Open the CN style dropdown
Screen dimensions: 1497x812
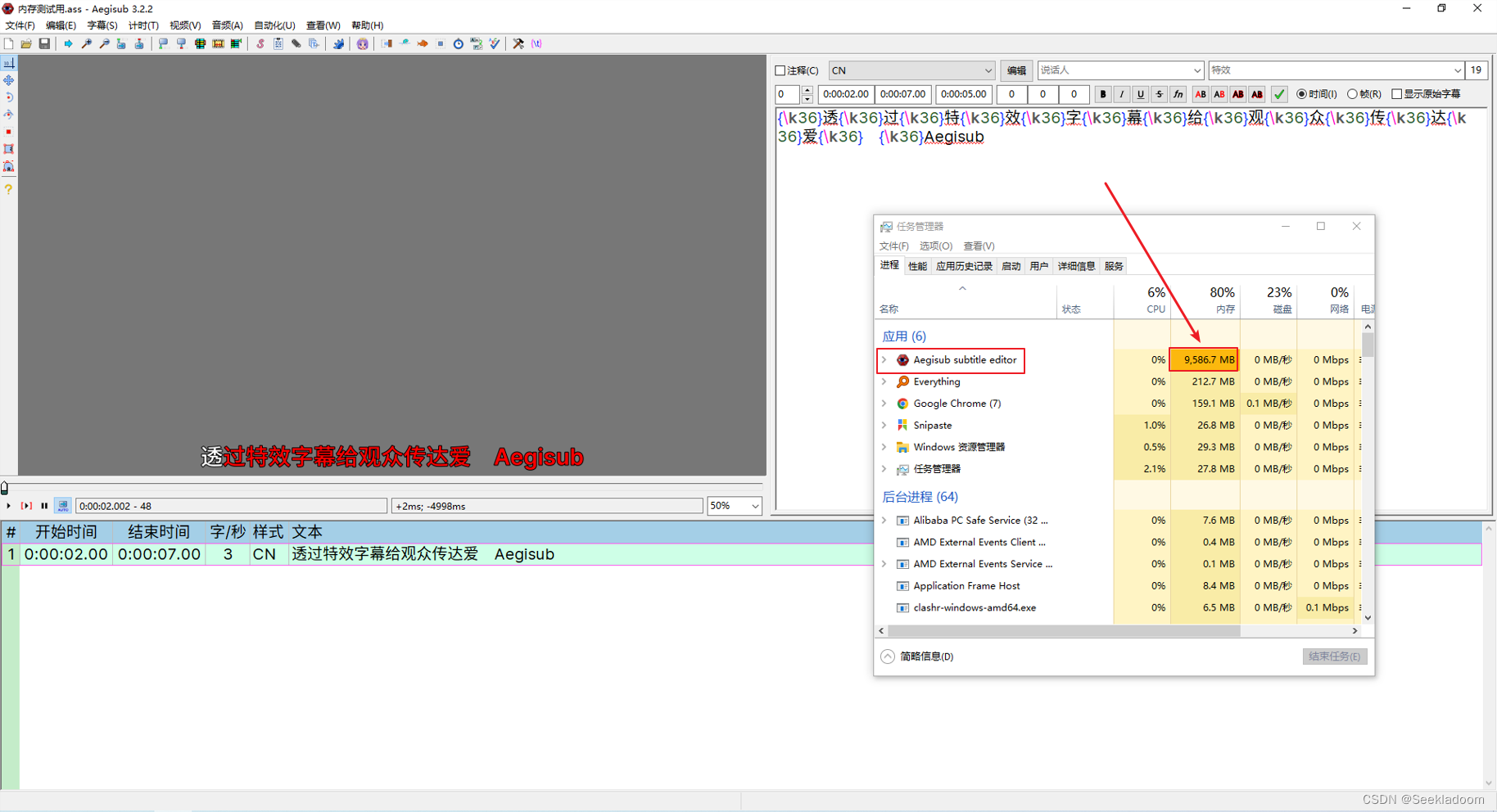pos(911,70)
